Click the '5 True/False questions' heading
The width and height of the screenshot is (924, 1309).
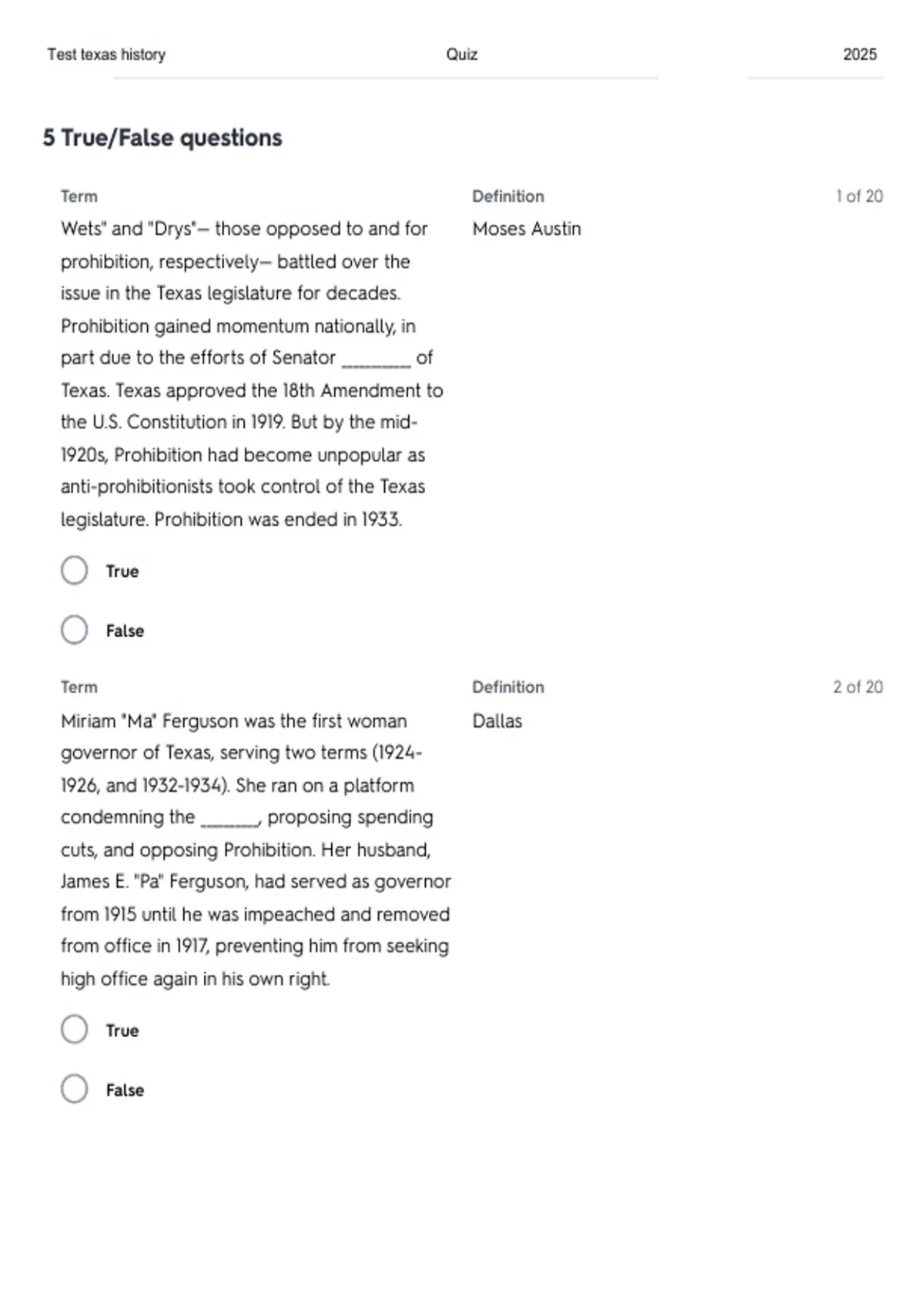162,138
